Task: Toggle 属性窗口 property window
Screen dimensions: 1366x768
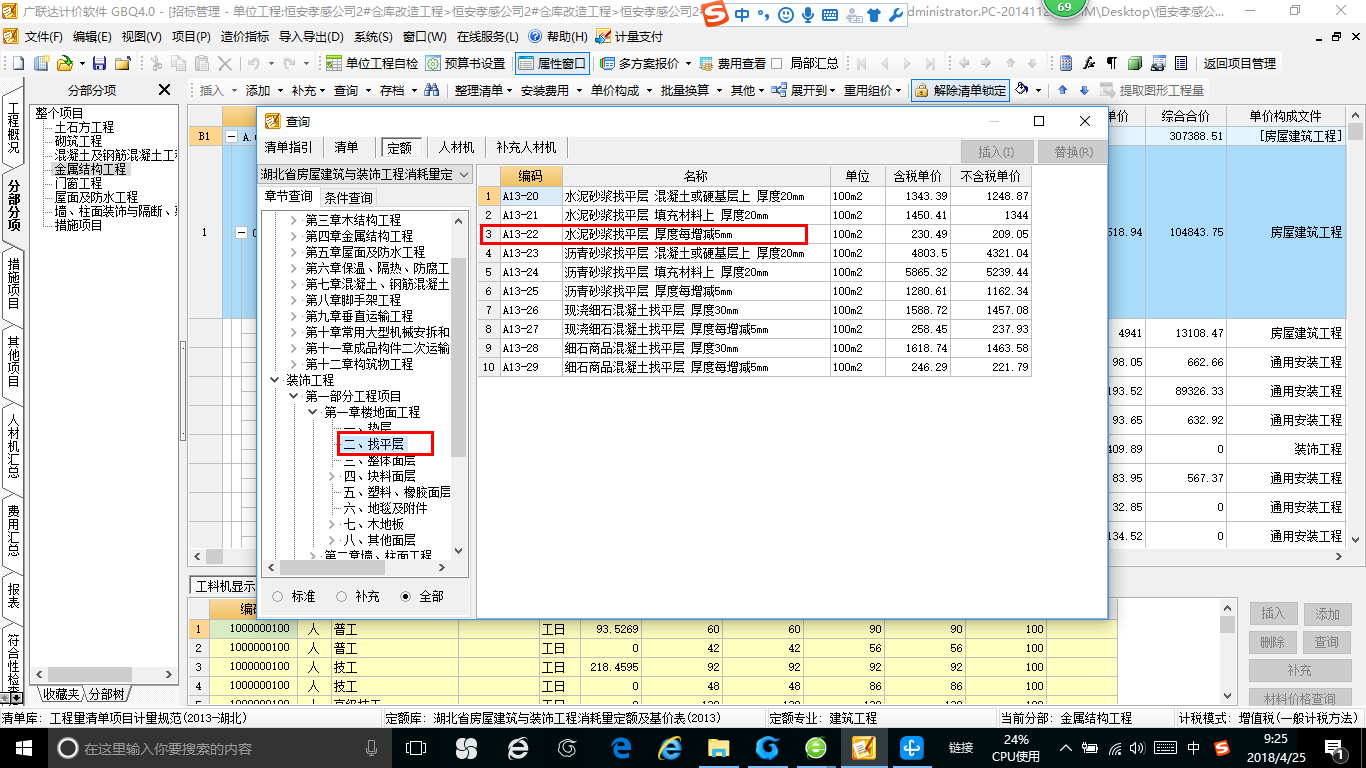Action: (552, 63)
